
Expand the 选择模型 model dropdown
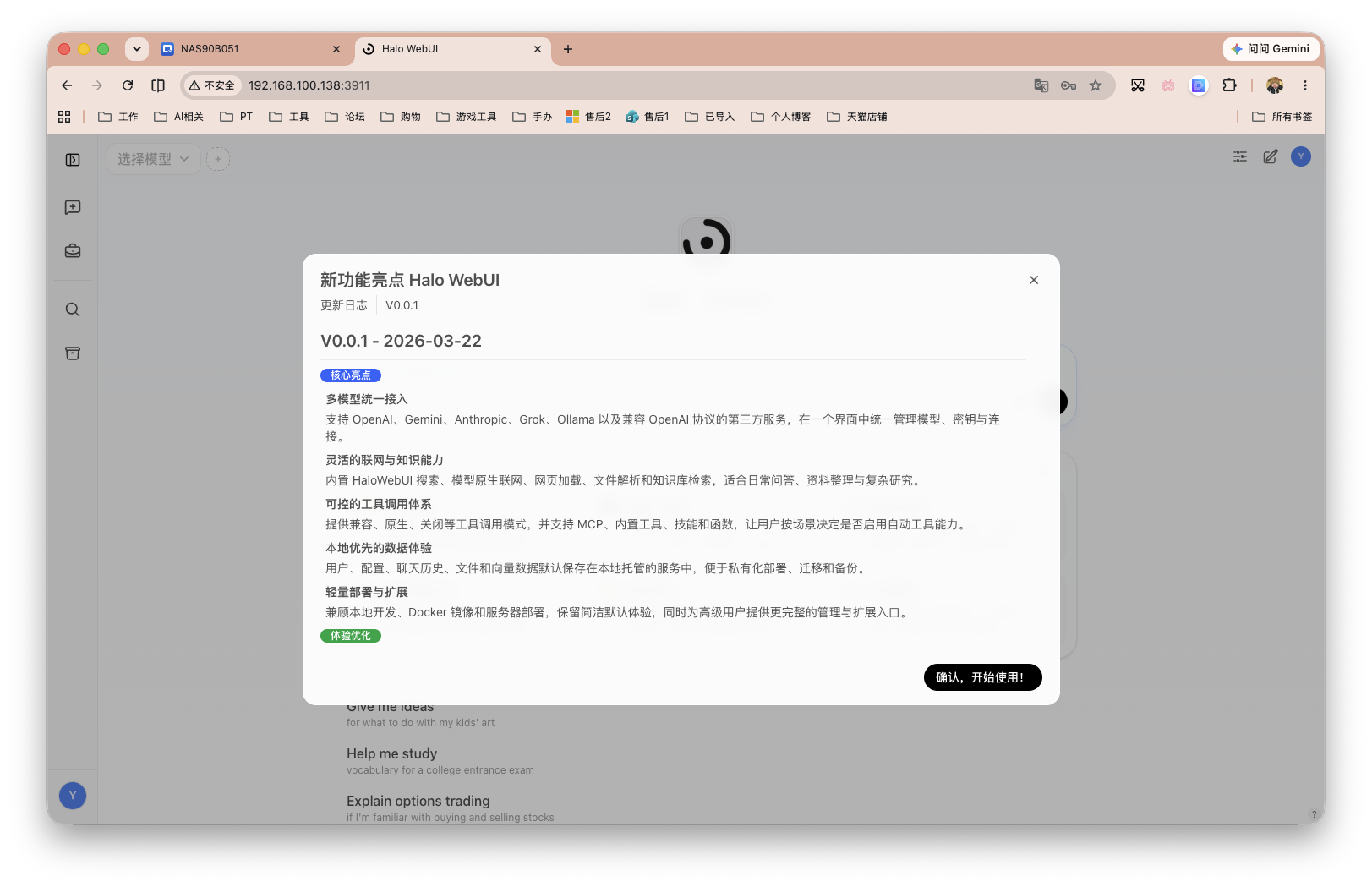coord(154,159)
